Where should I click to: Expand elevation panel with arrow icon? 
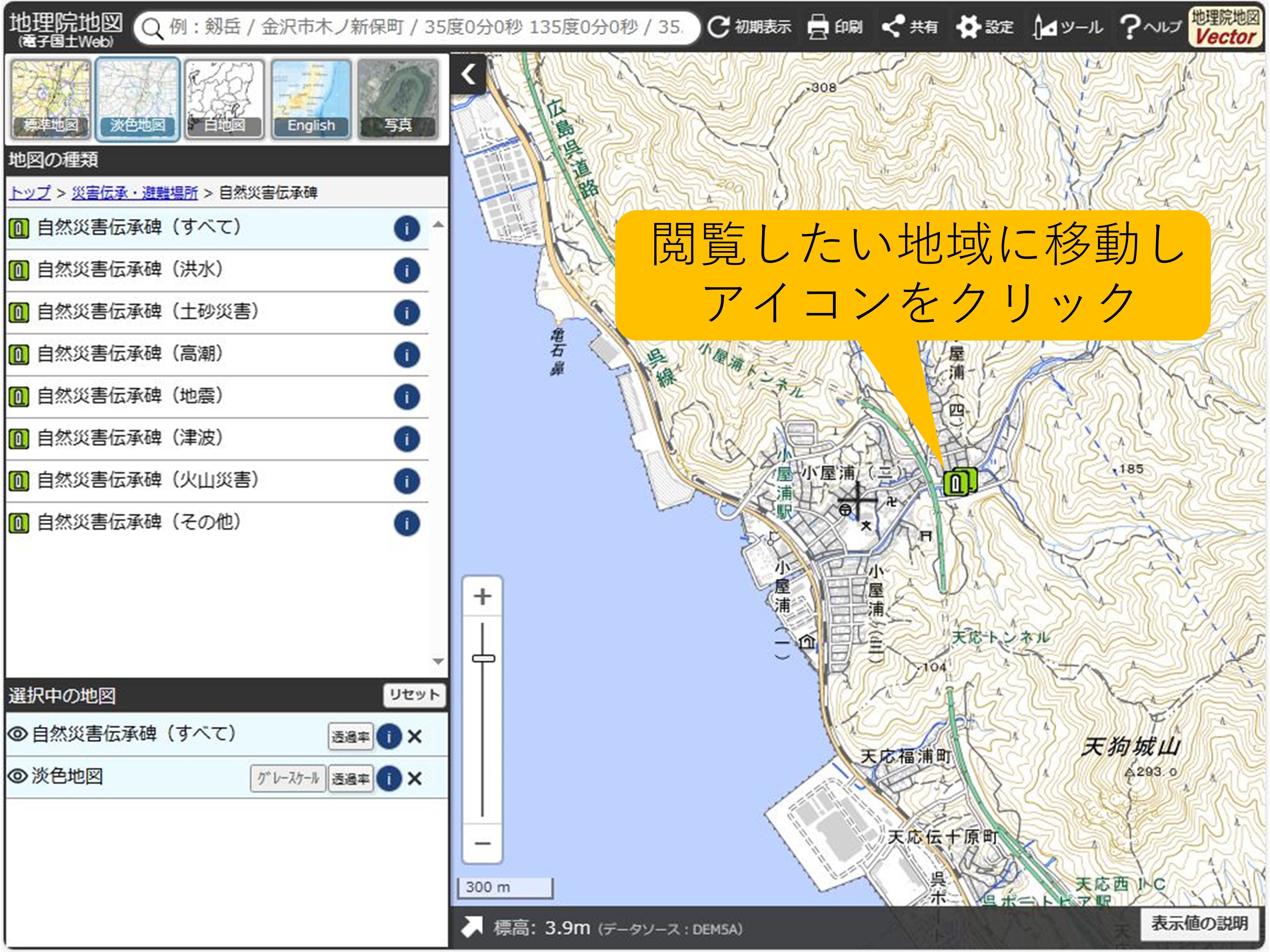point(472,927)
